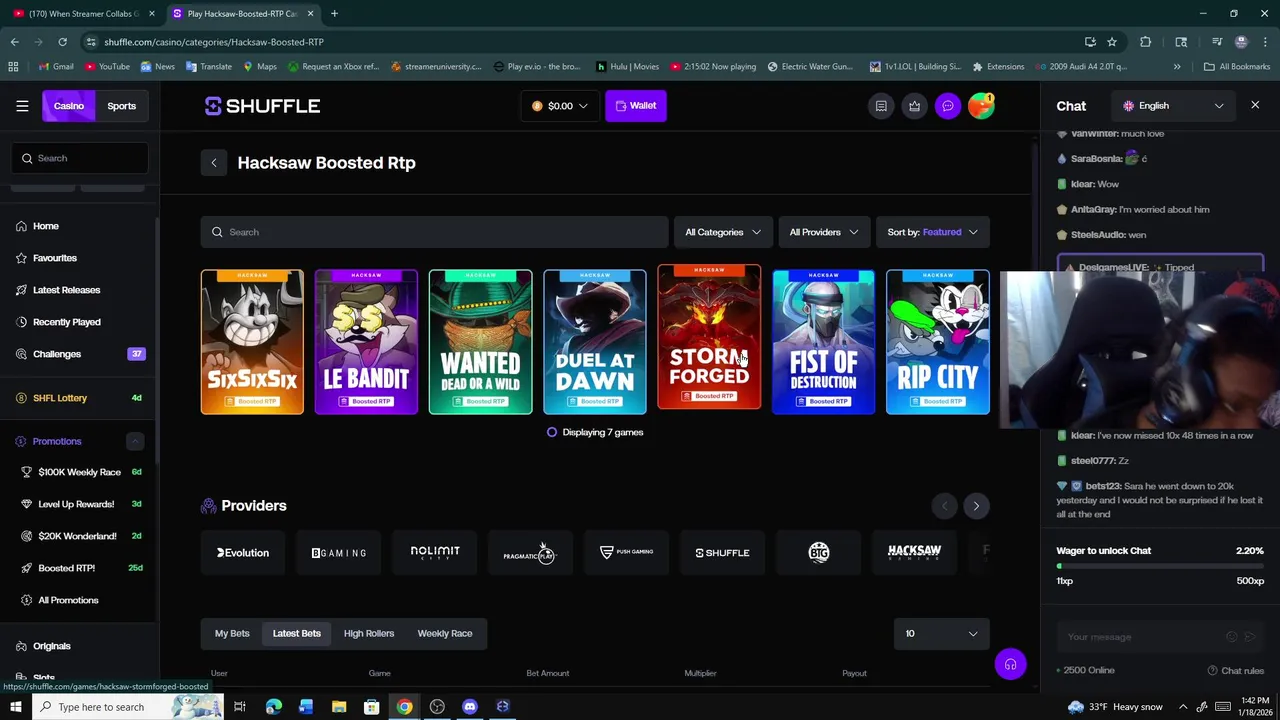
Task: Open SHFL Lottery in sidebar
Action: point(80,398)
